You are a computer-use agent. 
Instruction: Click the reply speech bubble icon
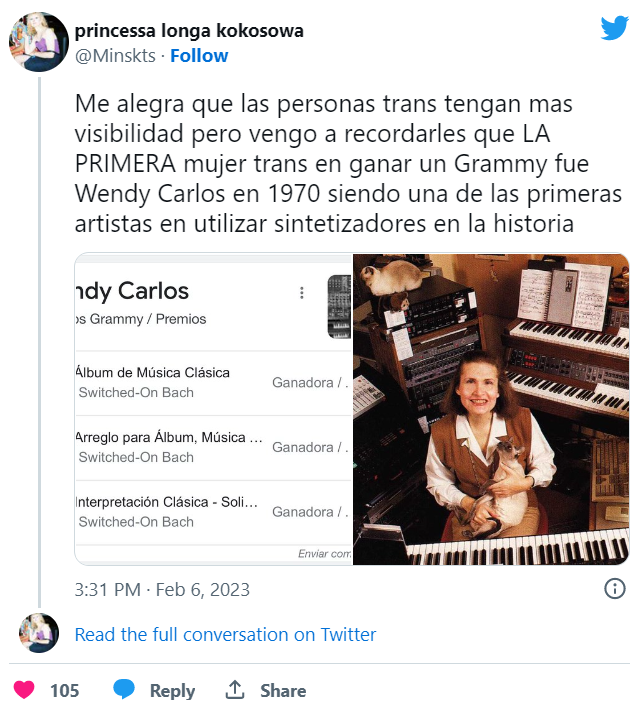pyautogui.click(x=124, y=690)
